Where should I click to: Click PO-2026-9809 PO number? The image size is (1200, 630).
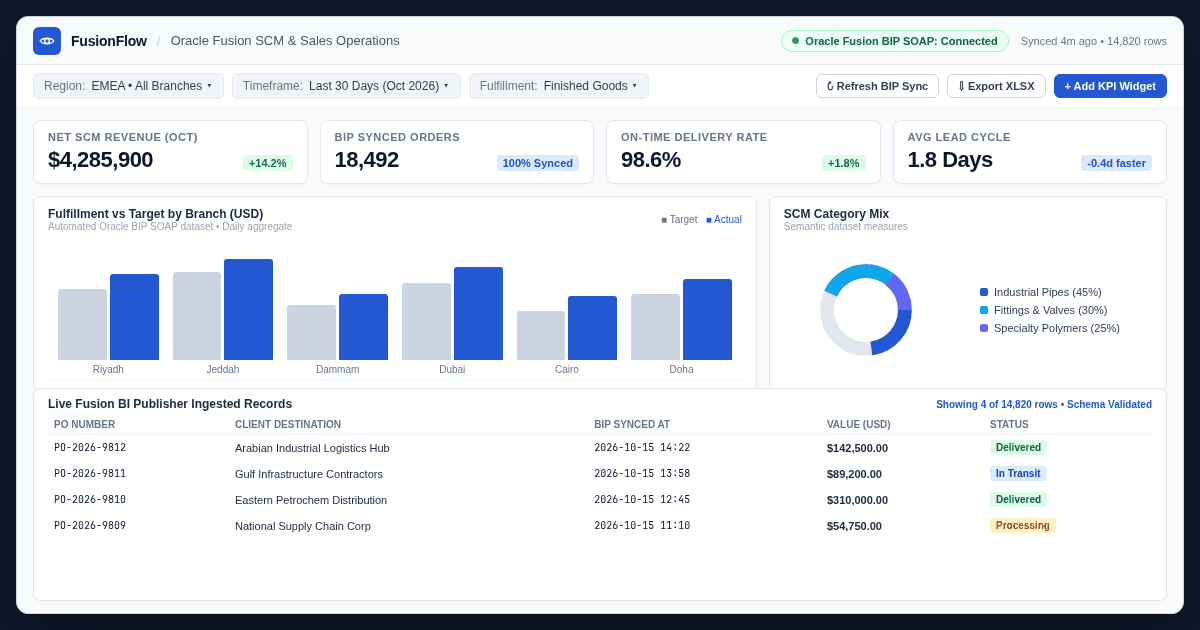click(x=90, y=525)
